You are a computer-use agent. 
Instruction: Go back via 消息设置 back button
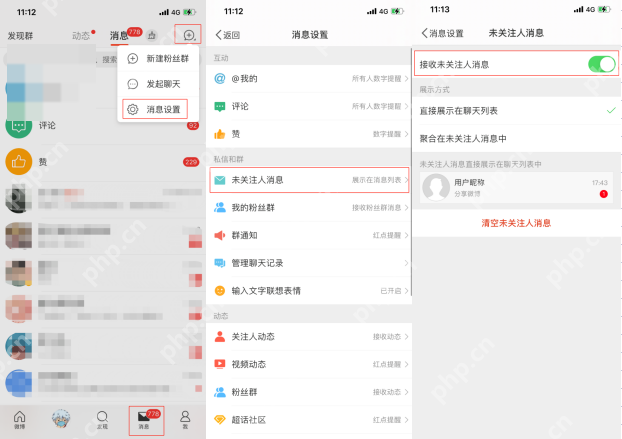pos(442,33)
